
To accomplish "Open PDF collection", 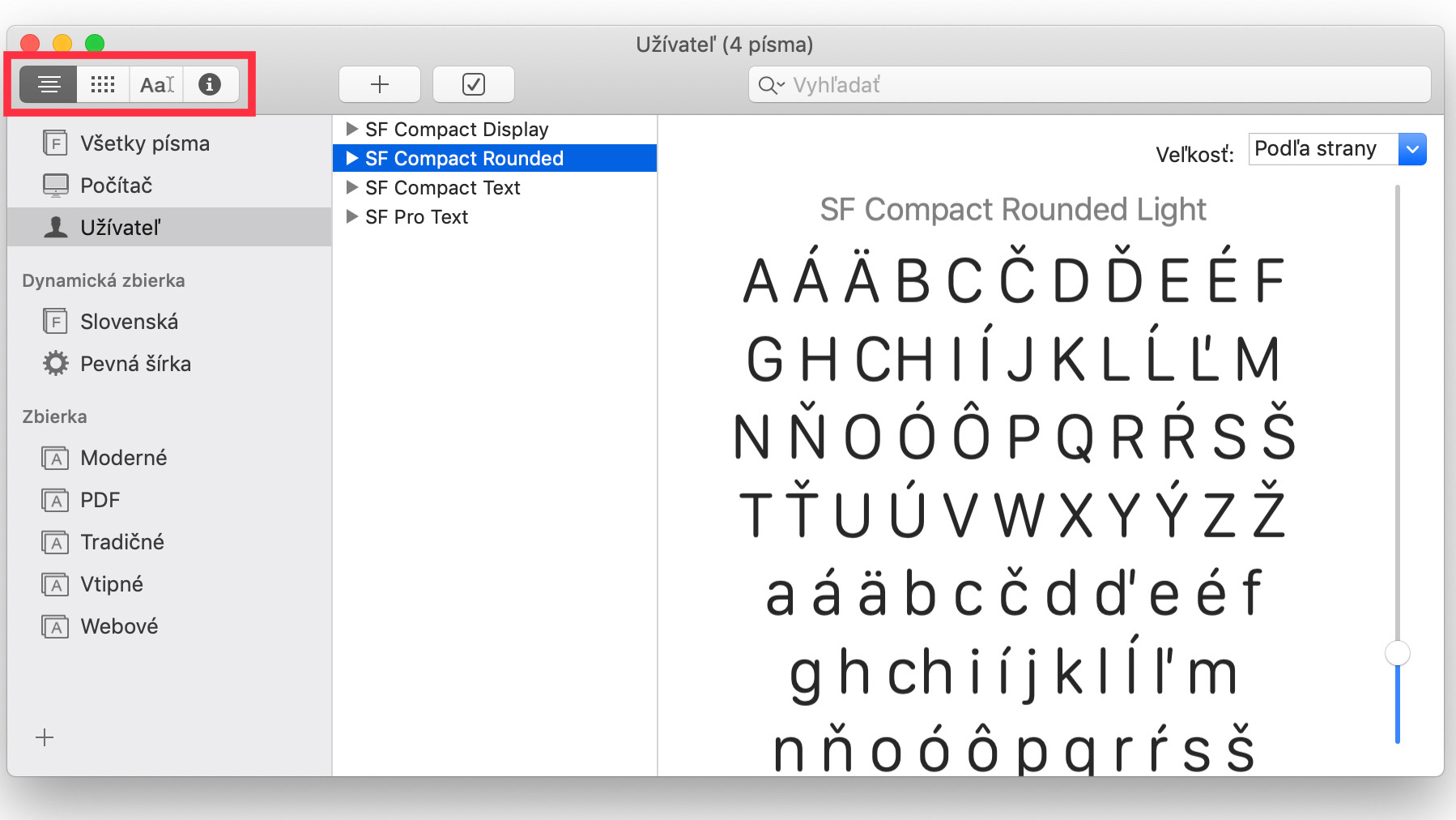I will [x=169, y=500].
